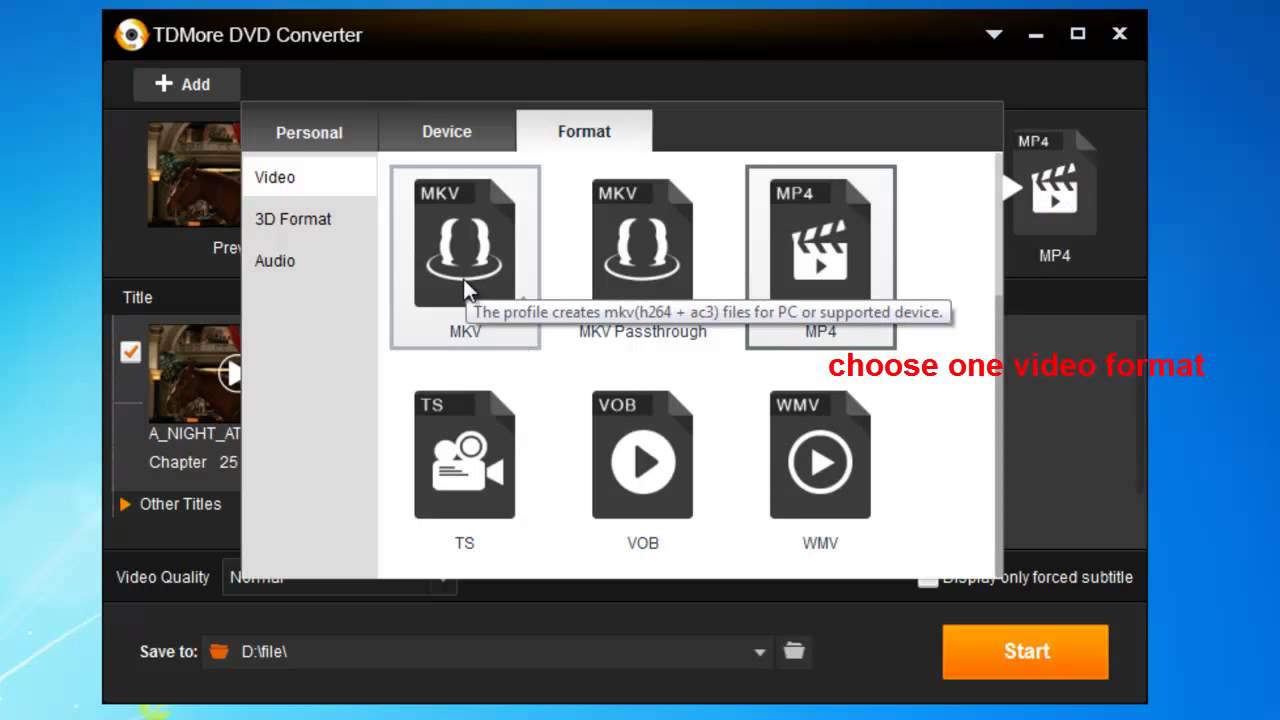Click the A_NIGHT_AT title name
This screenshot has height=720, width=1280.
(x=195, y=434)
